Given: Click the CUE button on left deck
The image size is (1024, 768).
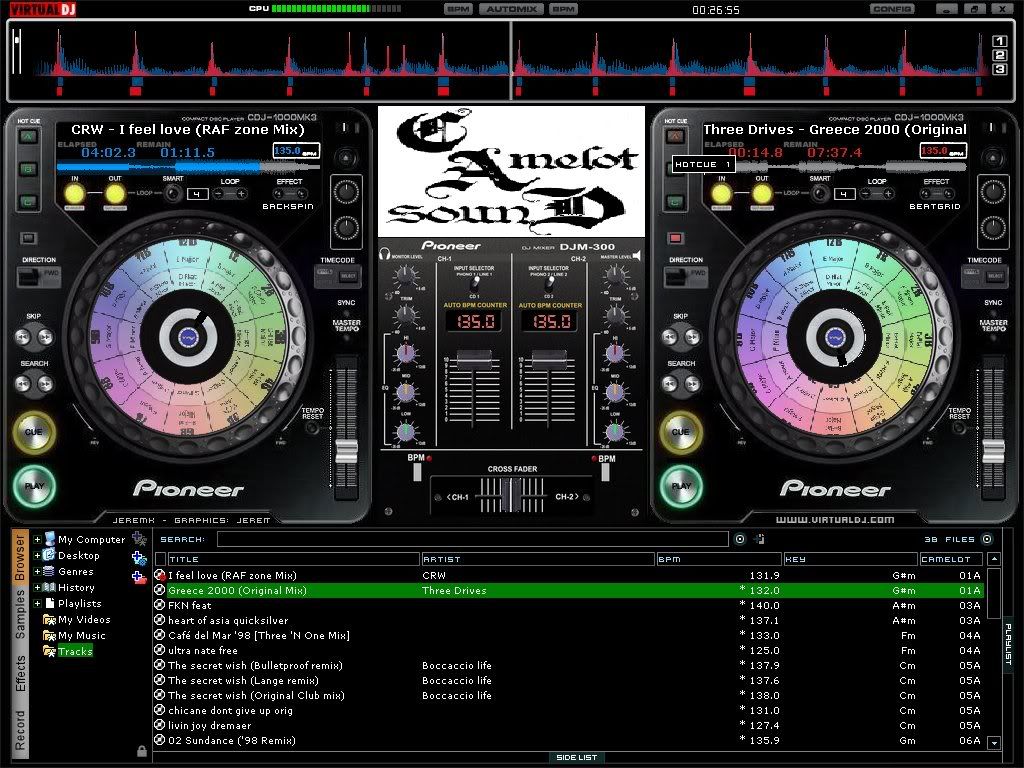Looking at the screenshot, I should [33, 432].
